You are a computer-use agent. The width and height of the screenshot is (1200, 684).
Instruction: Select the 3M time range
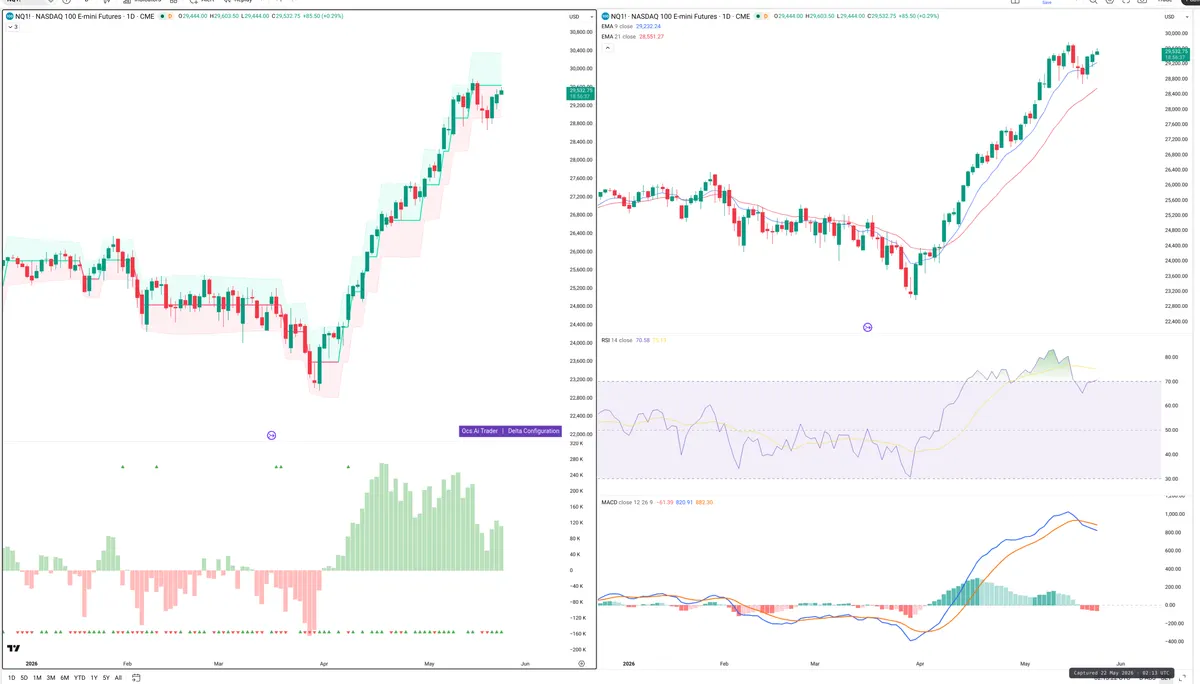(x=51, y=678)
